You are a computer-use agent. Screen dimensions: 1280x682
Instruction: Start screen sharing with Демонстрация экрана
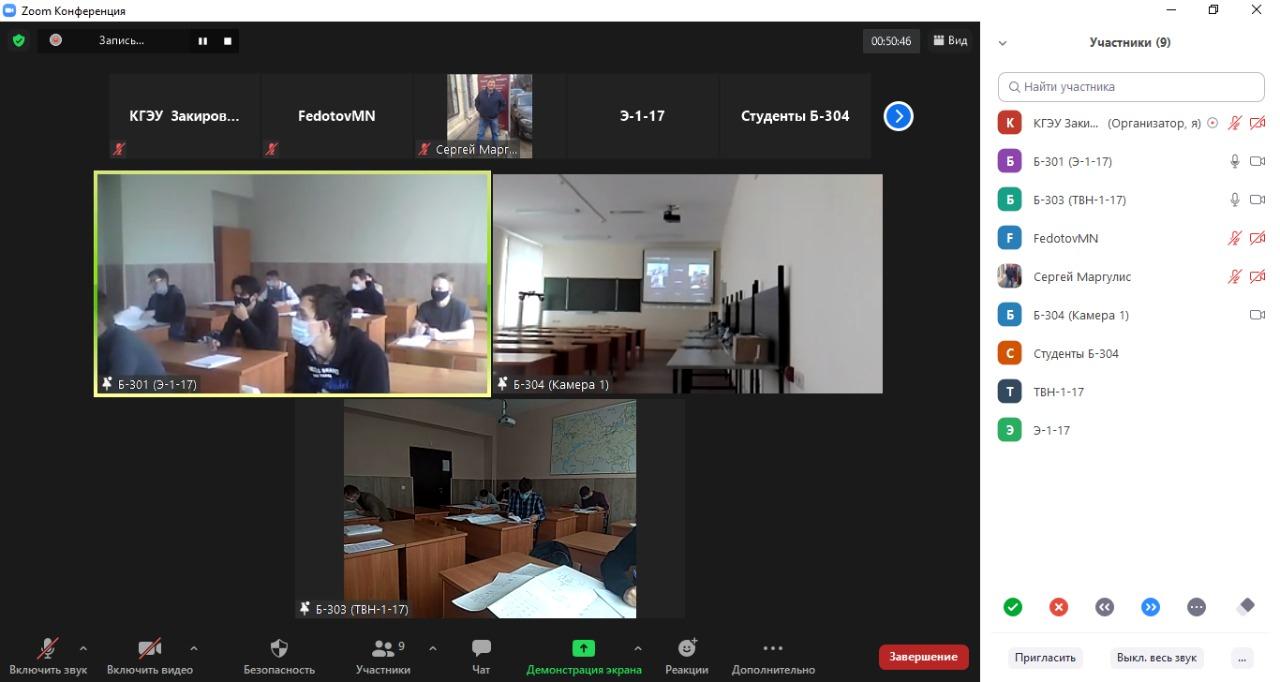coord(583,656)
